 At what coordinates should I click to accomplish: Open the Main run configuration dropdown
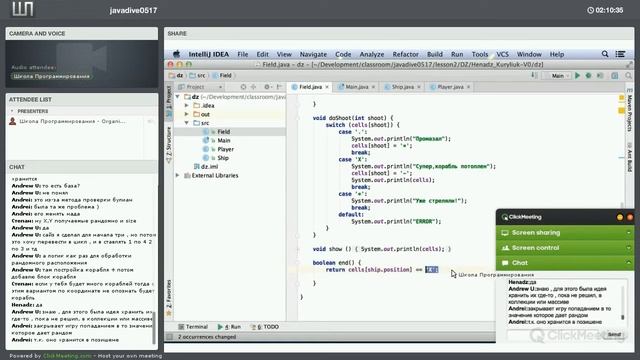click(x=557, y=76)
